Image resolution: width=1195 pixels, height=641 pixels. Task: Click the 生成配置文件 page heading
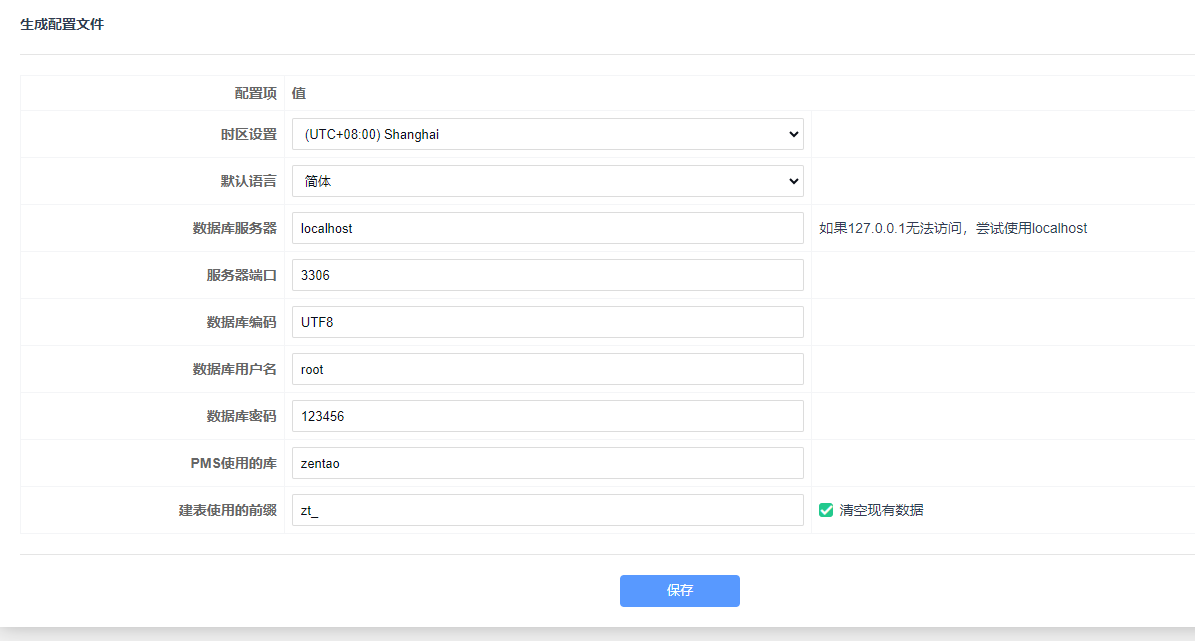tap(62, 24)
